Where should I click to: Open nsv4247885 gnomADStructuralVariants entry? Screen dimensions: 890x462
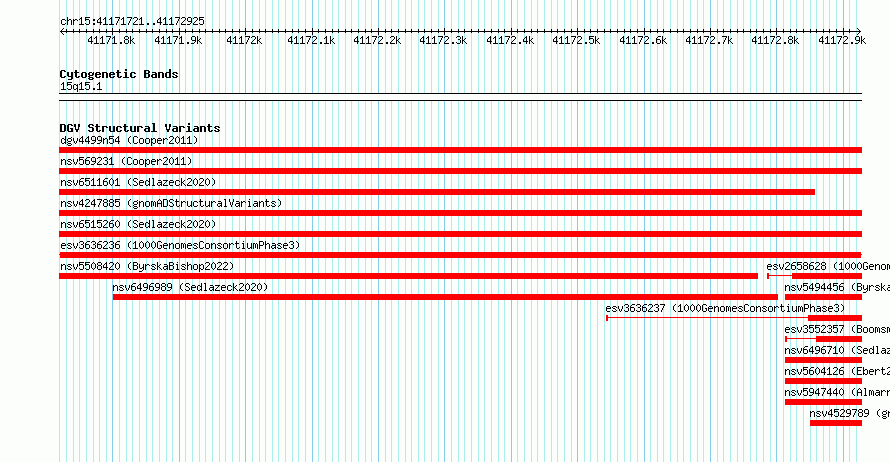[171, 204]
